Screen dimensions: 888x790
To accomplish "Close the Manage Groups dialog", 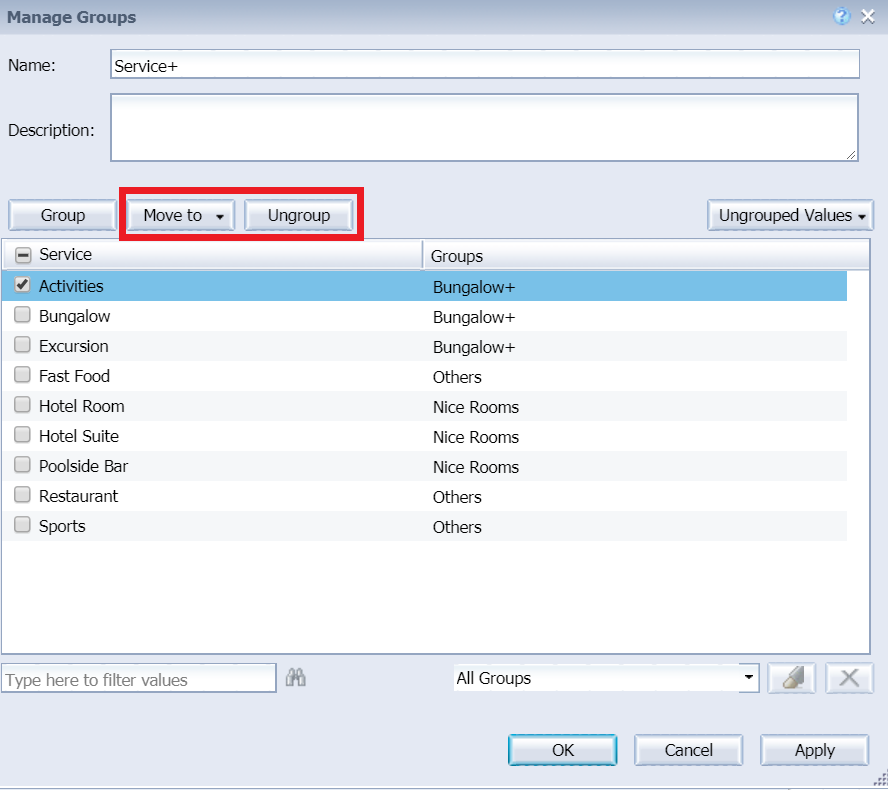I will (868, 16).
